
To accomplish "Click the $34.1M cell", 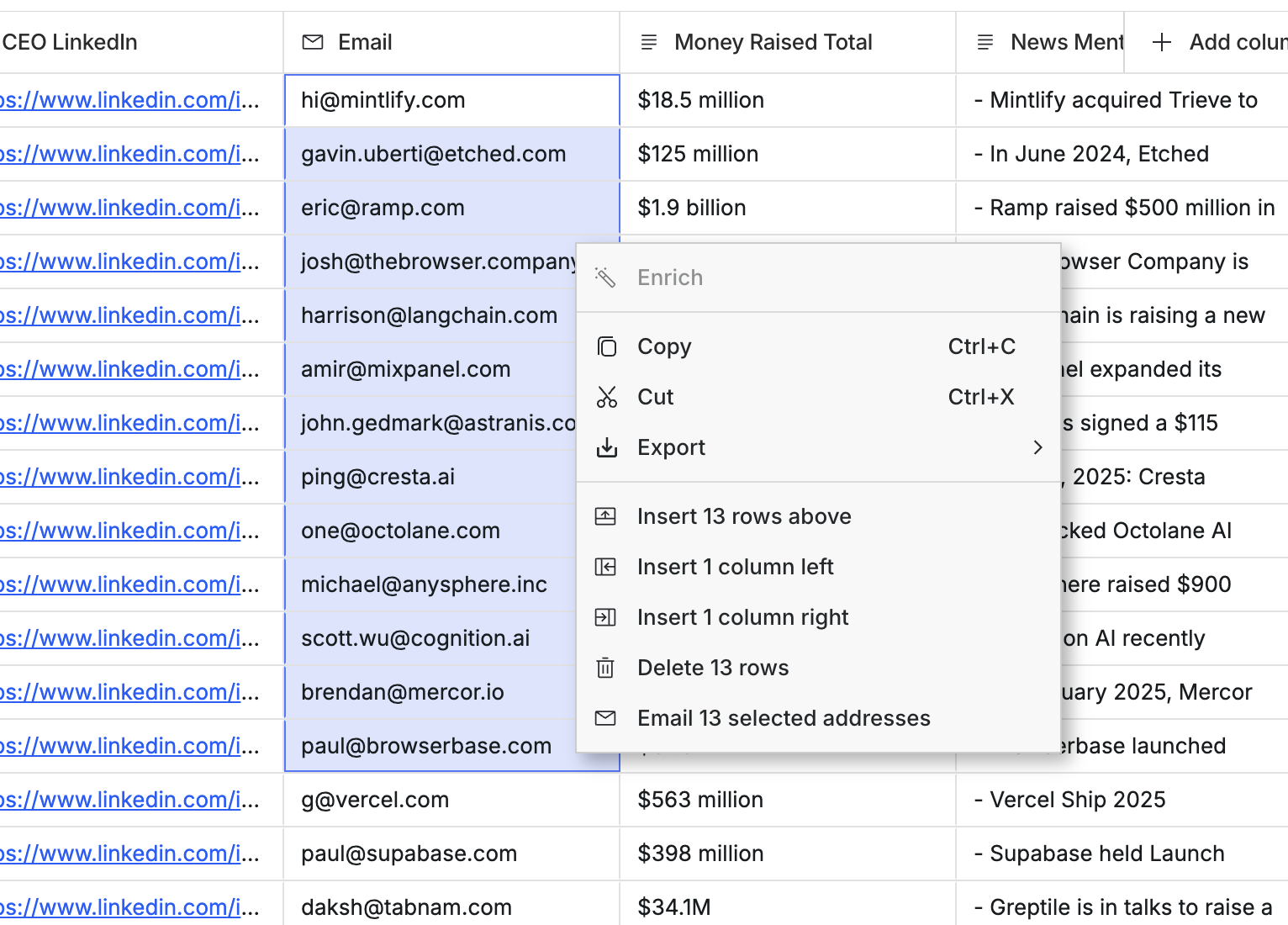I will coord(788,905).
